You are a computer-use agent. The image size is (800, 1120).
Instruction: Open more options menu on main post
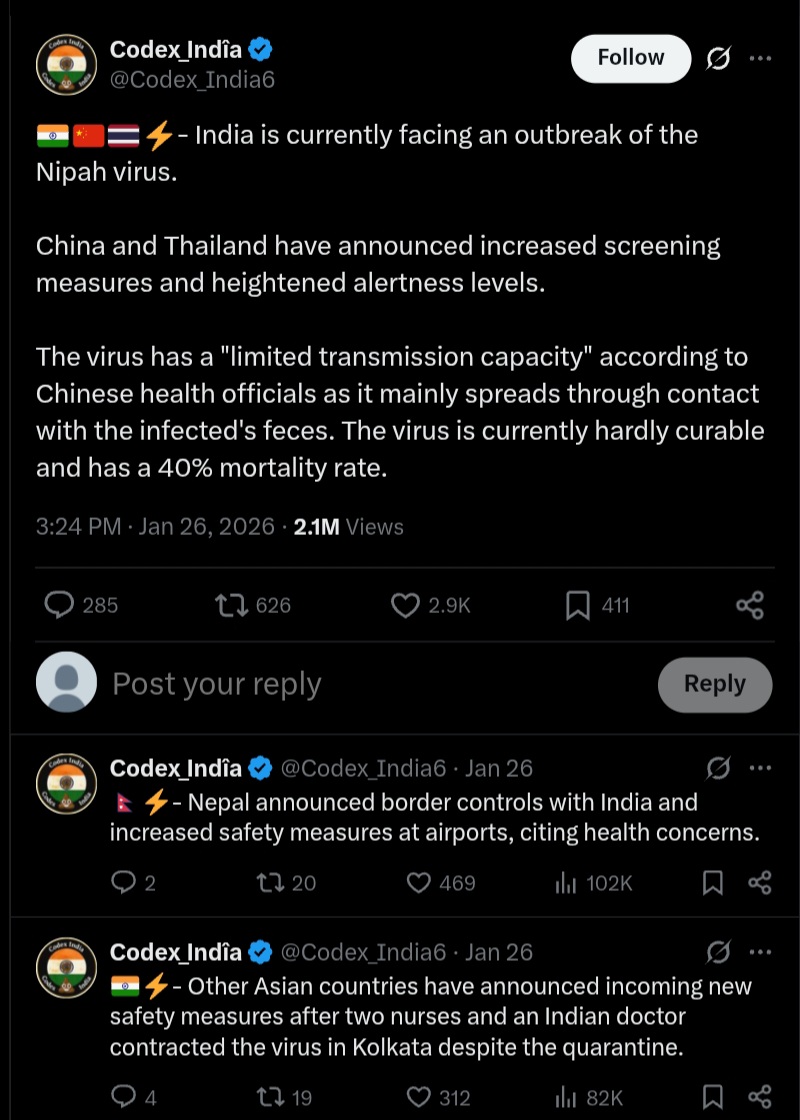point(760,59)
